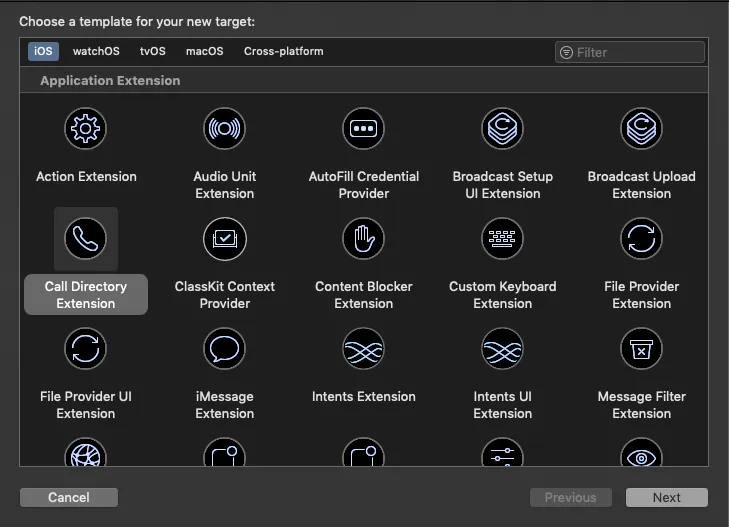
Task: Select the Message Filter Extension icon
Action: point(641,349)
